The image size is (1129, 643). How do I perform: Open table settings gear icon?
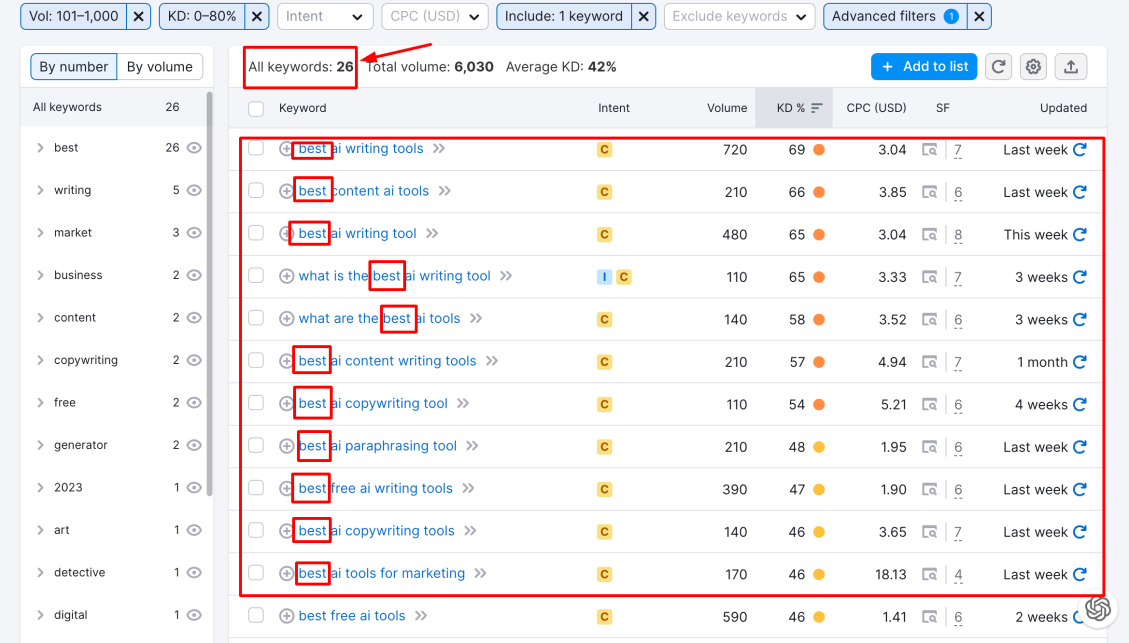pos(1034,67)
